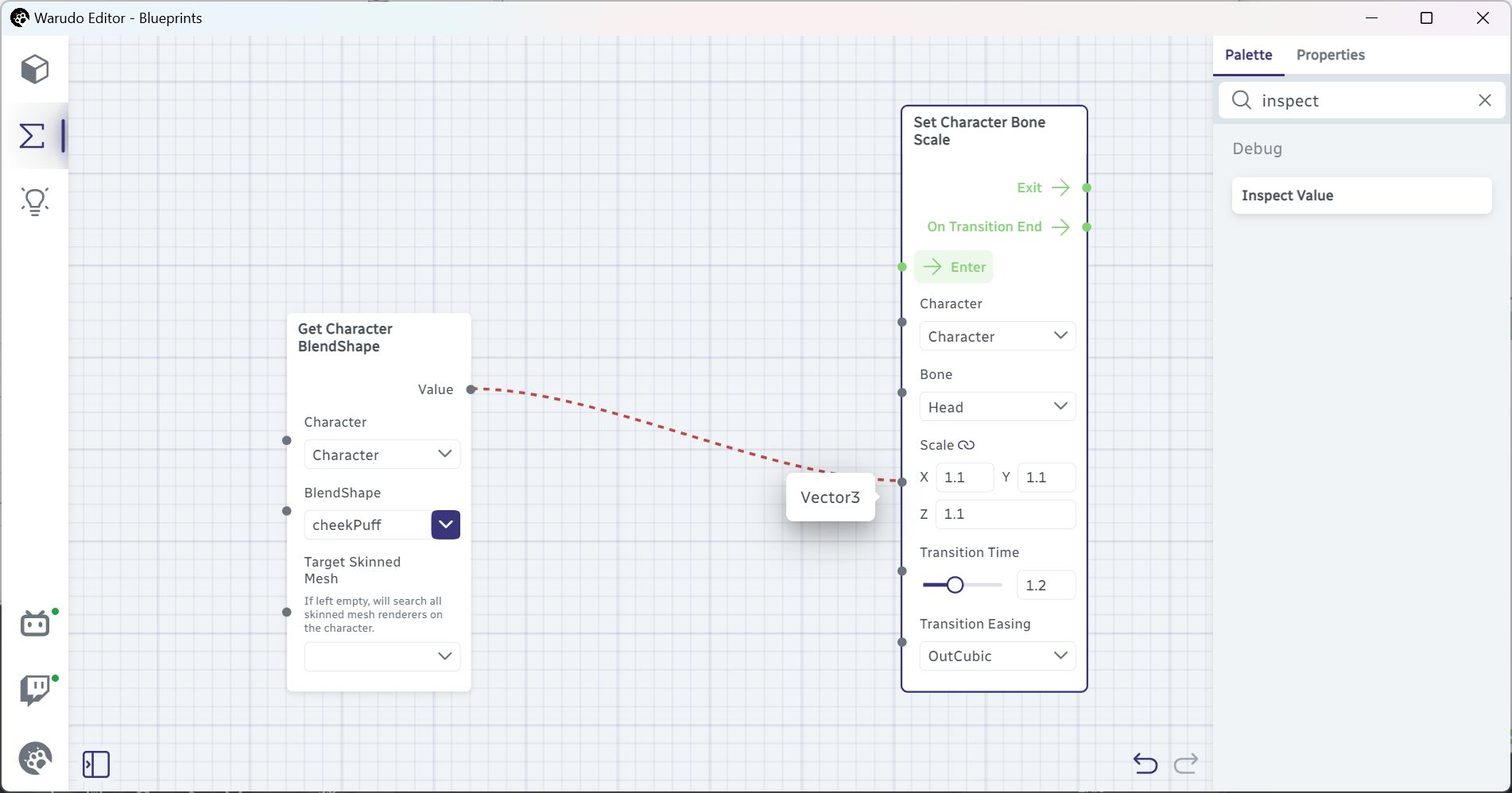The image size is (1512, 793).
Task: Select the Blueprints sigma icon
Action: coord(32,136)
